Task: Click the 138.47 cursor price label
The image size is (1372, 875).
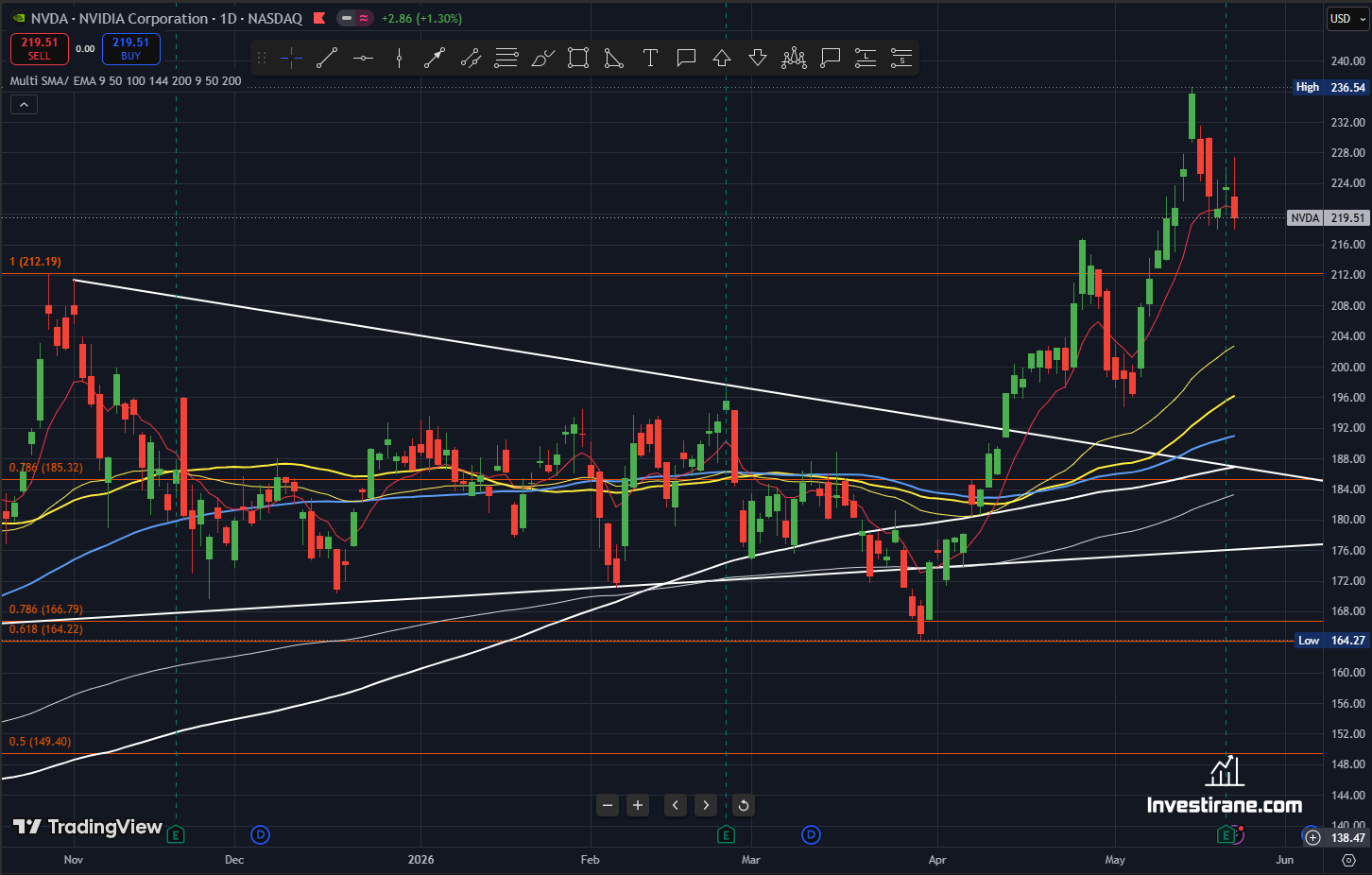Action: (1347, 837)
